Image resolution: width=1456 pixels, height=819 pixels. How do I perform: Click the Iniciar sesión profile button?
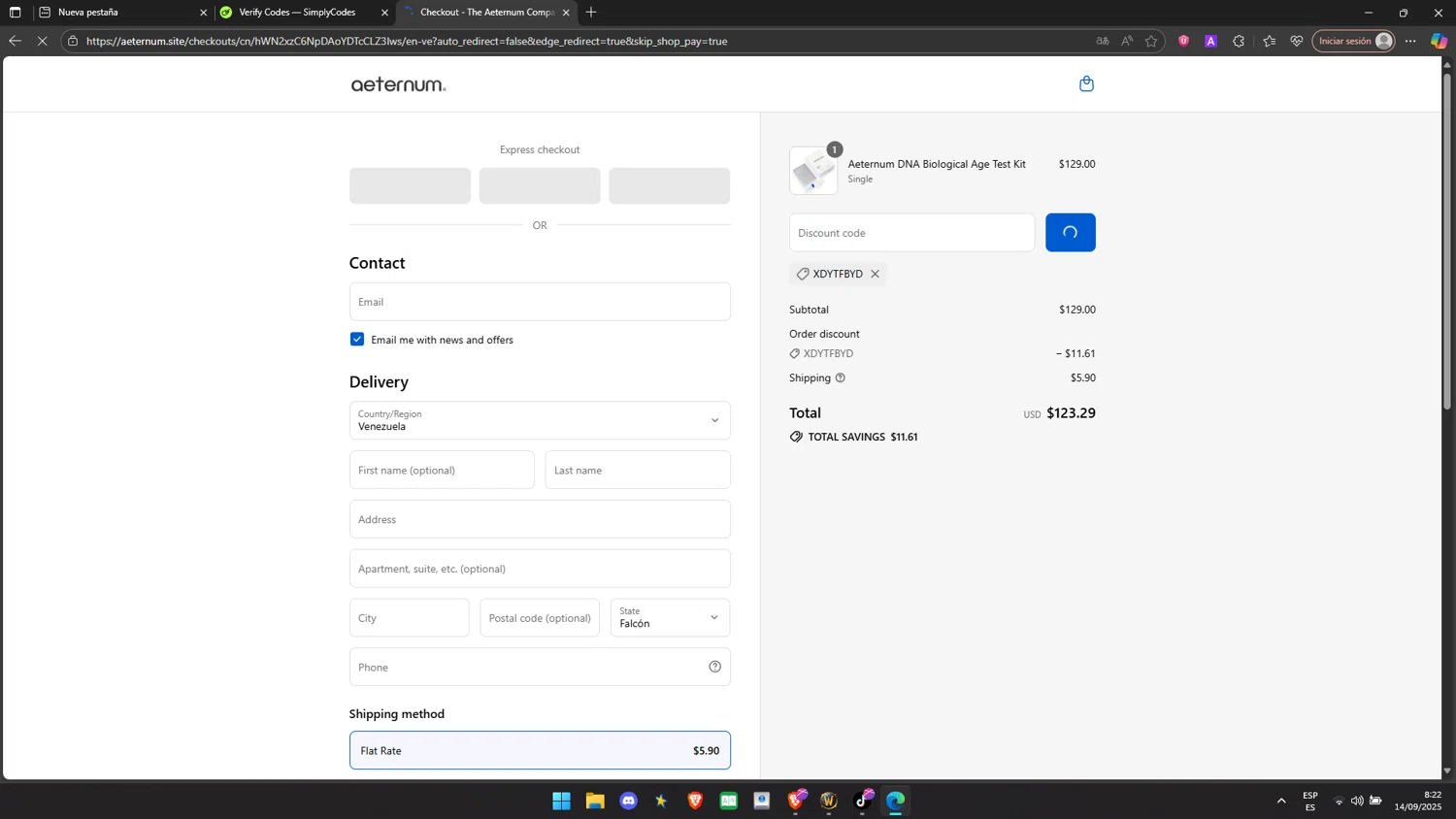[1355, 41]
